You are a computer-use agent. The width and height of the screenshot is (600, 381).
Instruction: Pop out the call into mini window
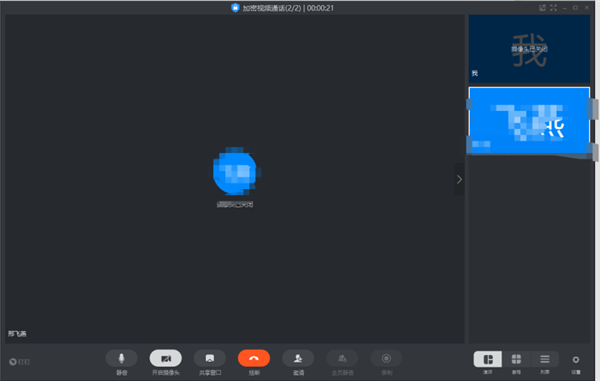[542, 8]
